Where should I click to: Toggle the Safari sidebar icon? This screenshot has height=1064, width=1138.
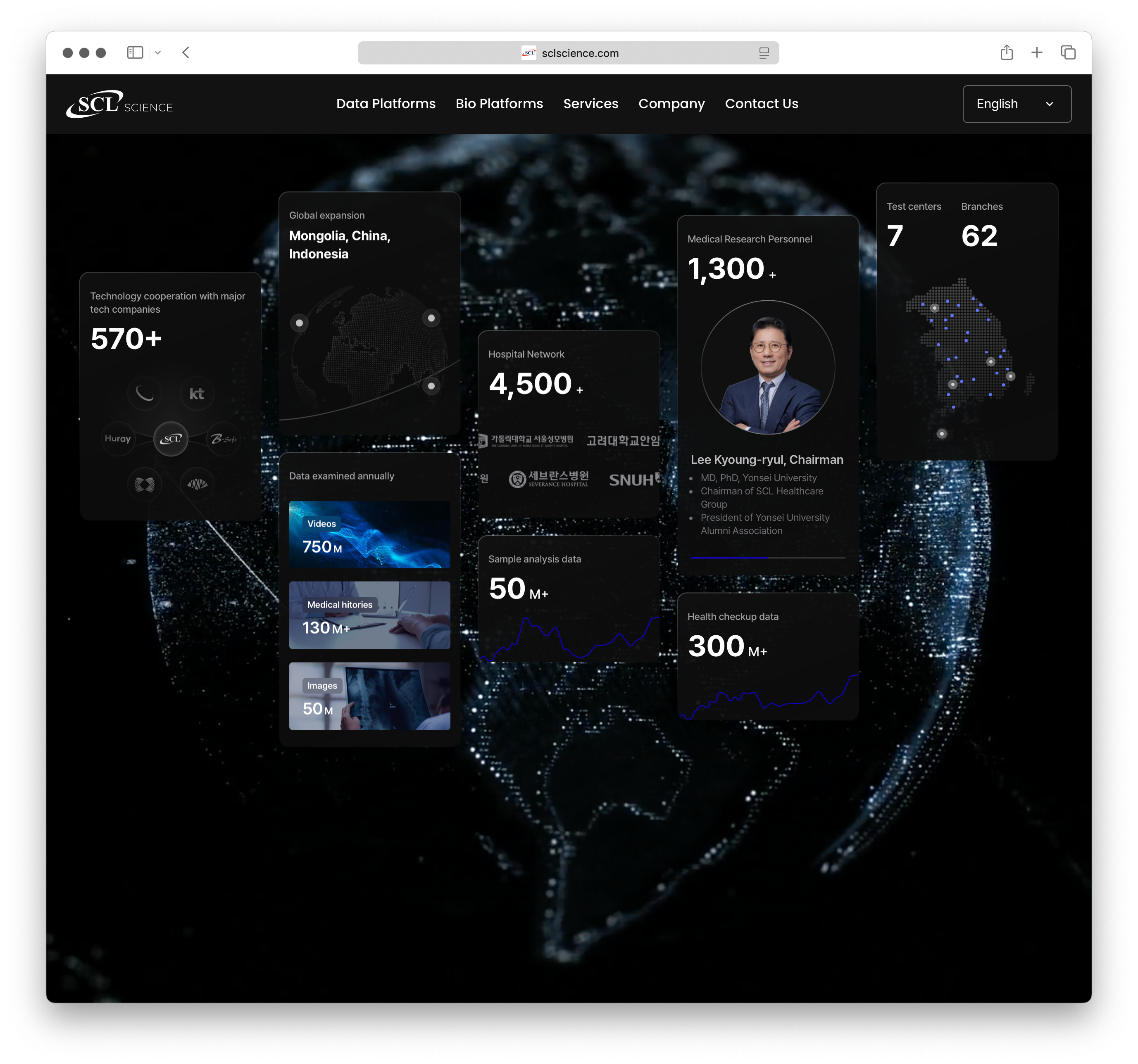pyautogui.click(x=135, y=52)
